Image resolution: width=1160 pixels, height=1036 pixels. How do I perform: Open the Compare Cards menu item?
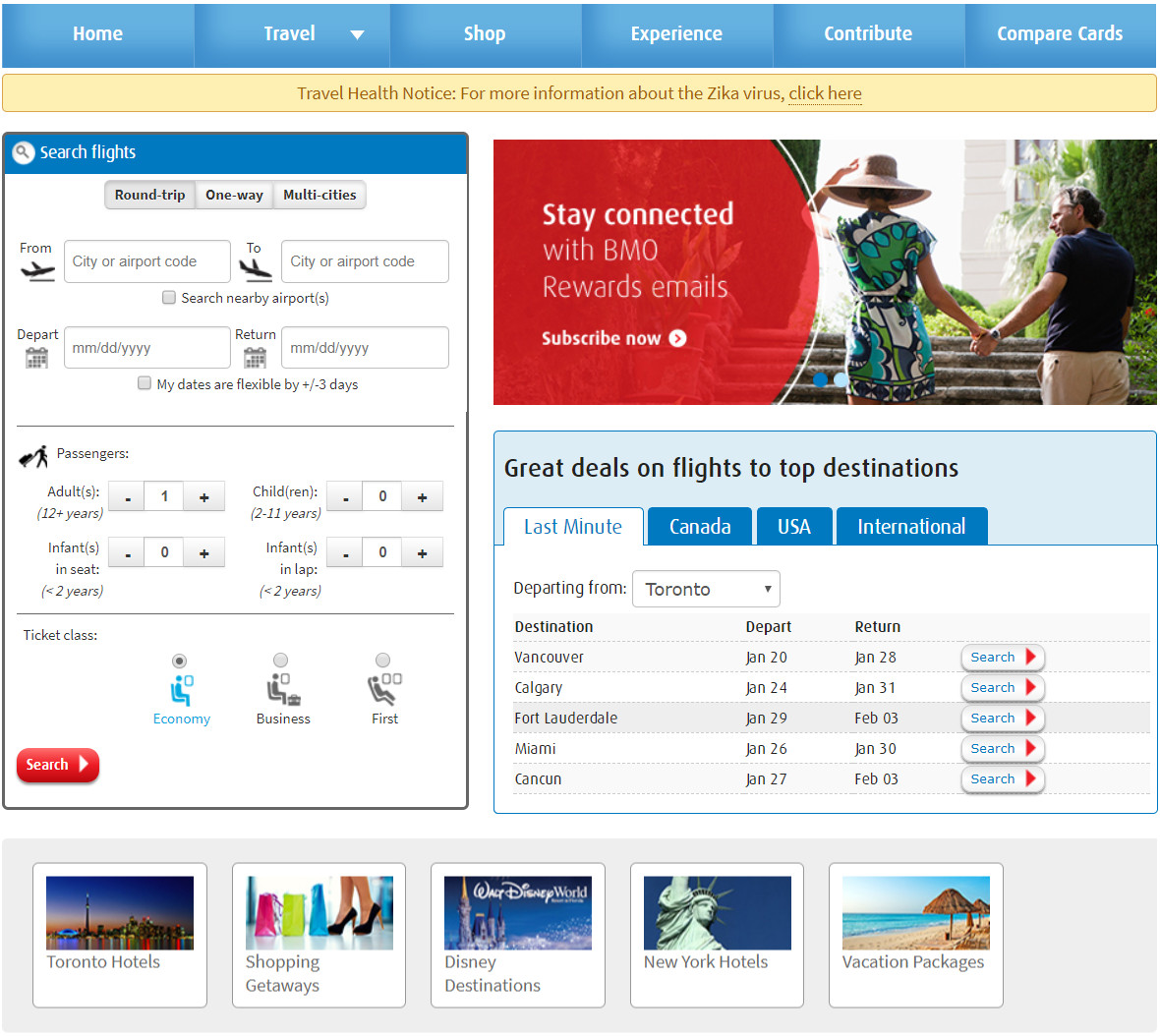point(1060,34)
